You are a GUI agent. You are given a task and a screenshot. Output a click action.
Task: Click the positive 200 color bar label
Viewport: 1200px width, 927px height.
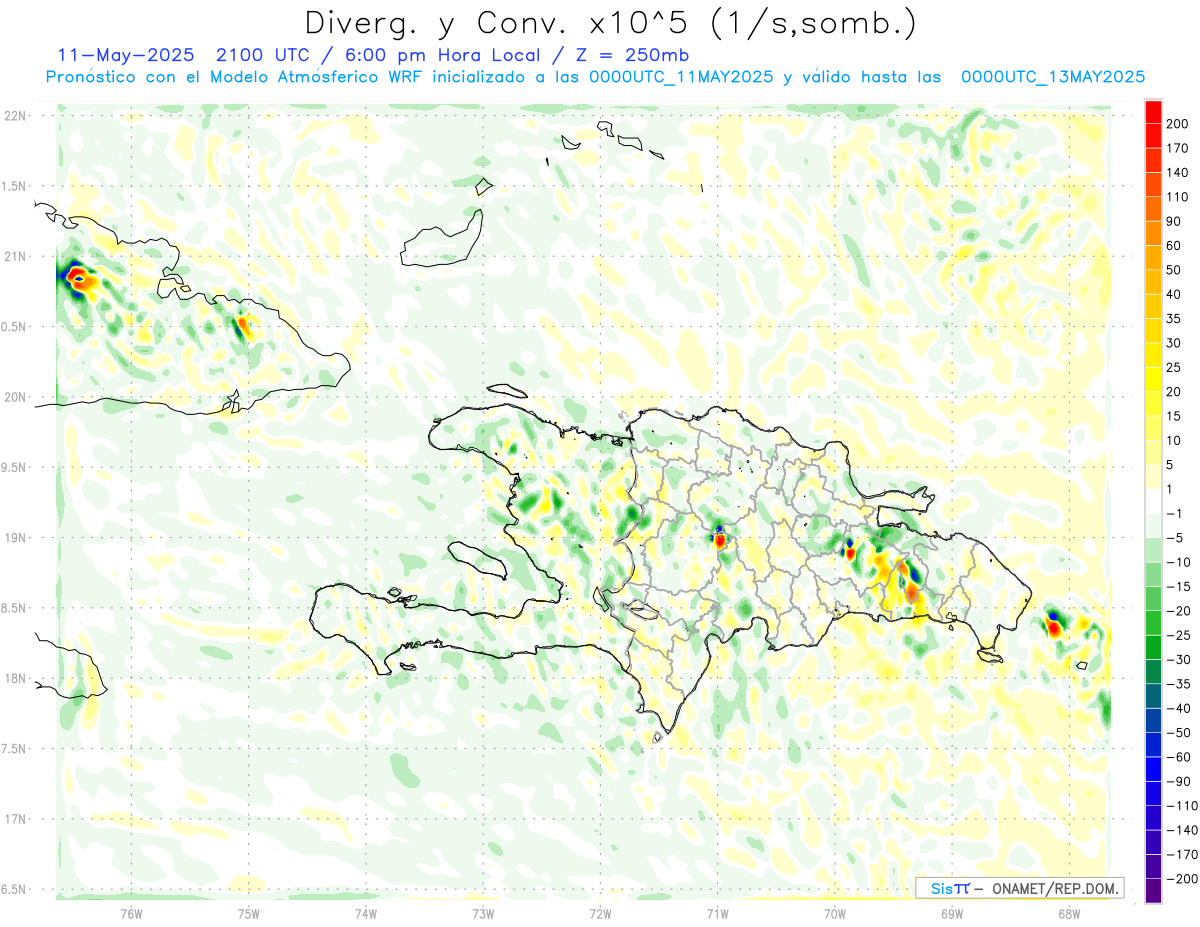[1177, 124]
